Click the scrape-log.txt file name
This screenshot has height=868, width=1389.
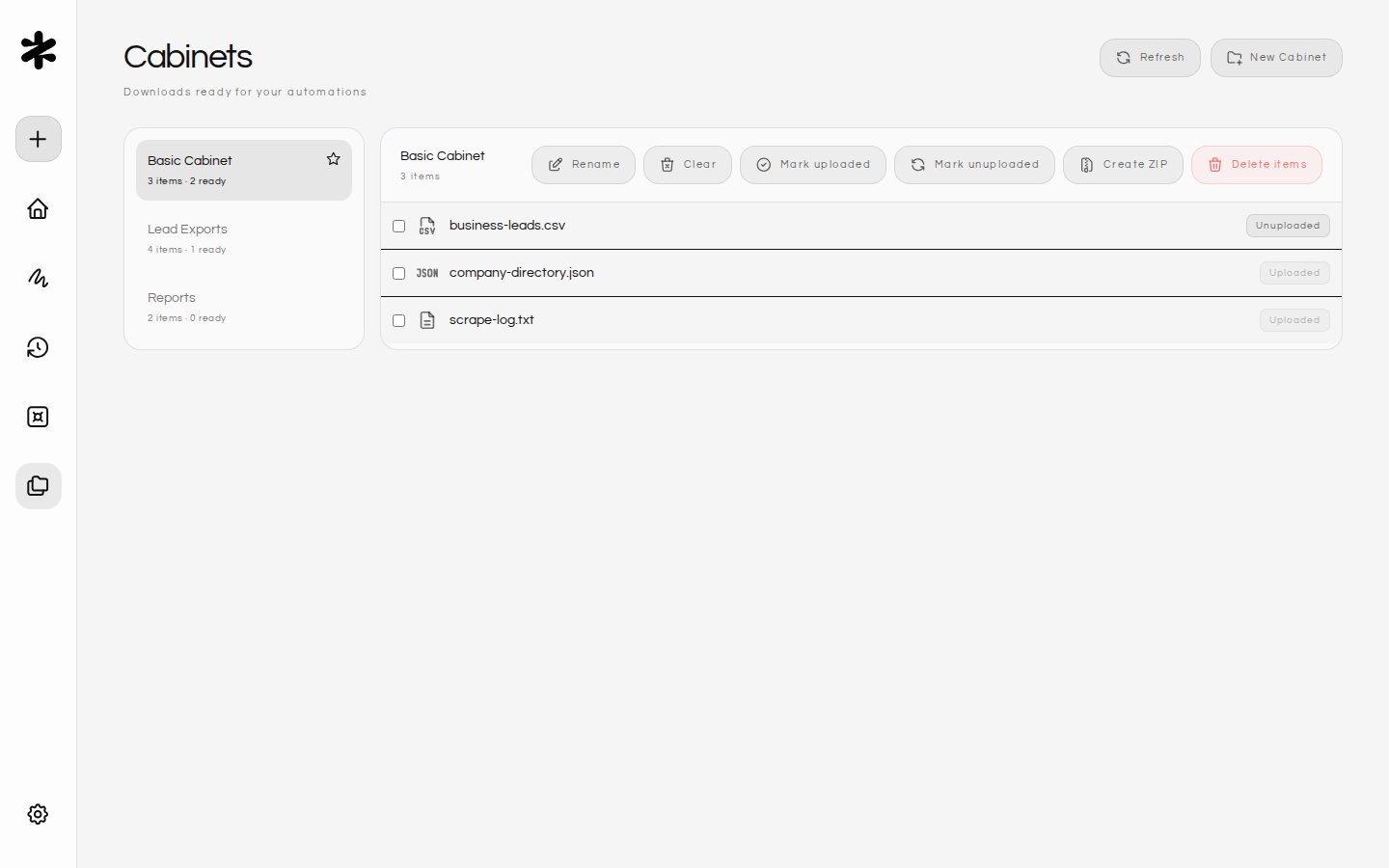coord(492,320)
